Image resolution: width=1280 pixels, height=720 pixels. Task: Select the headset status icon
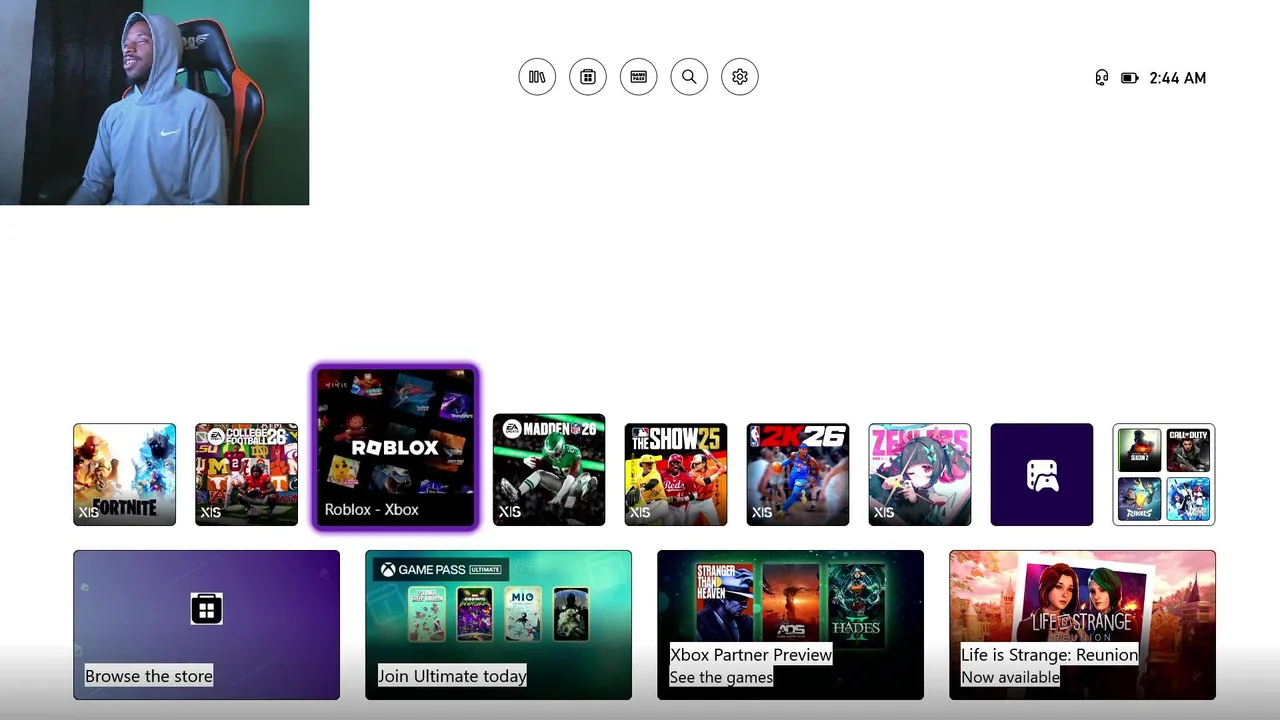tap(1102, 78)
